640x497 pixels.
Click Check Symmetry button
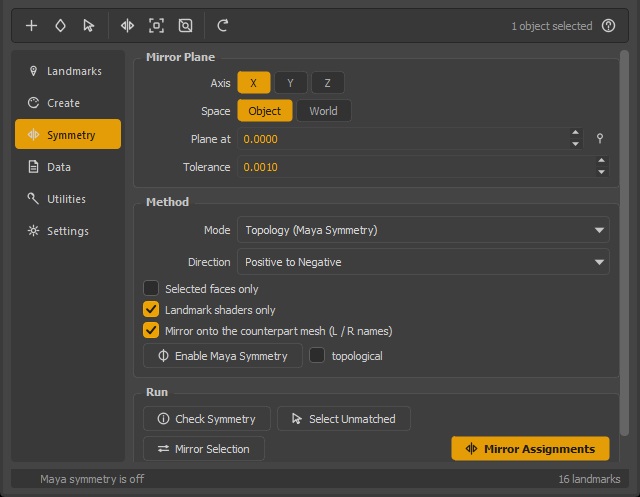pyautogui.click(x=207, y=419)
